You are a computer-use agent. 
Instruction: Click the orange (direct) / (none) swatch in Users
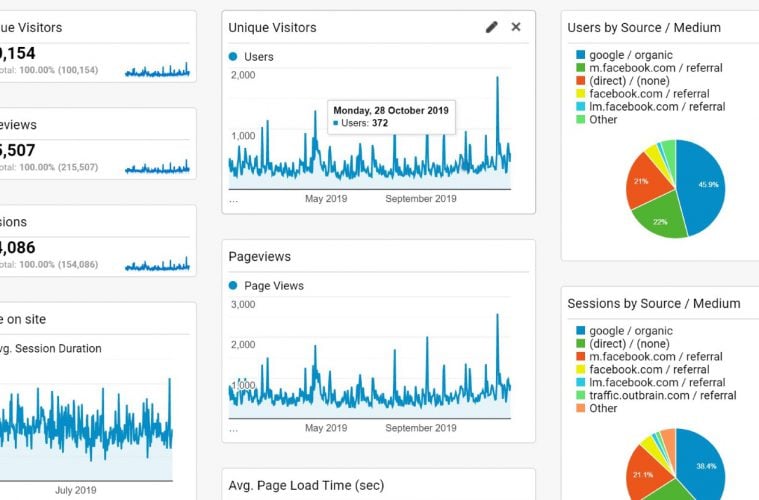coord(580,81)
